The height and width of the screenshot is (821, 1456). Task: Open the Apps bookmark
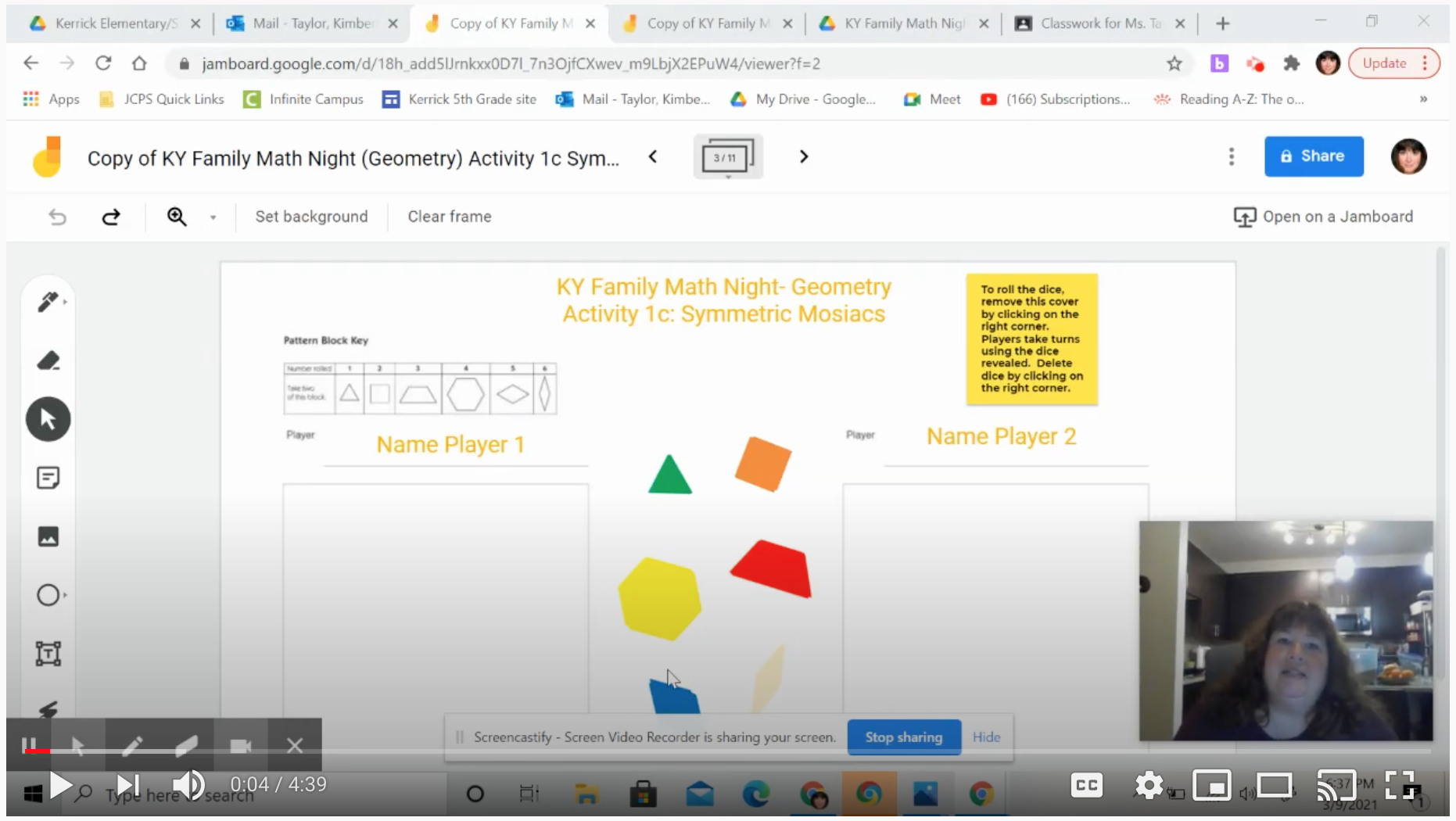point(52,99)
